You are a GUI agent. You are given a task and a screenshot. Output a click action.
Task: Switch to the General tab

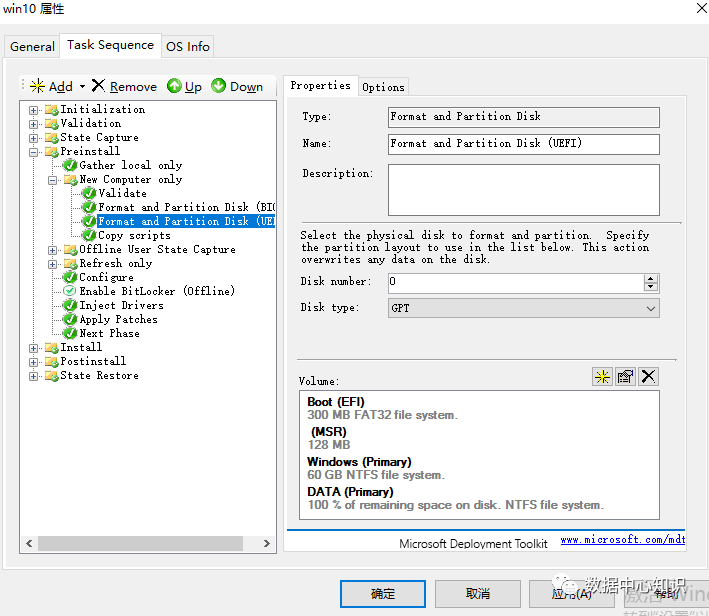(32, 47)
